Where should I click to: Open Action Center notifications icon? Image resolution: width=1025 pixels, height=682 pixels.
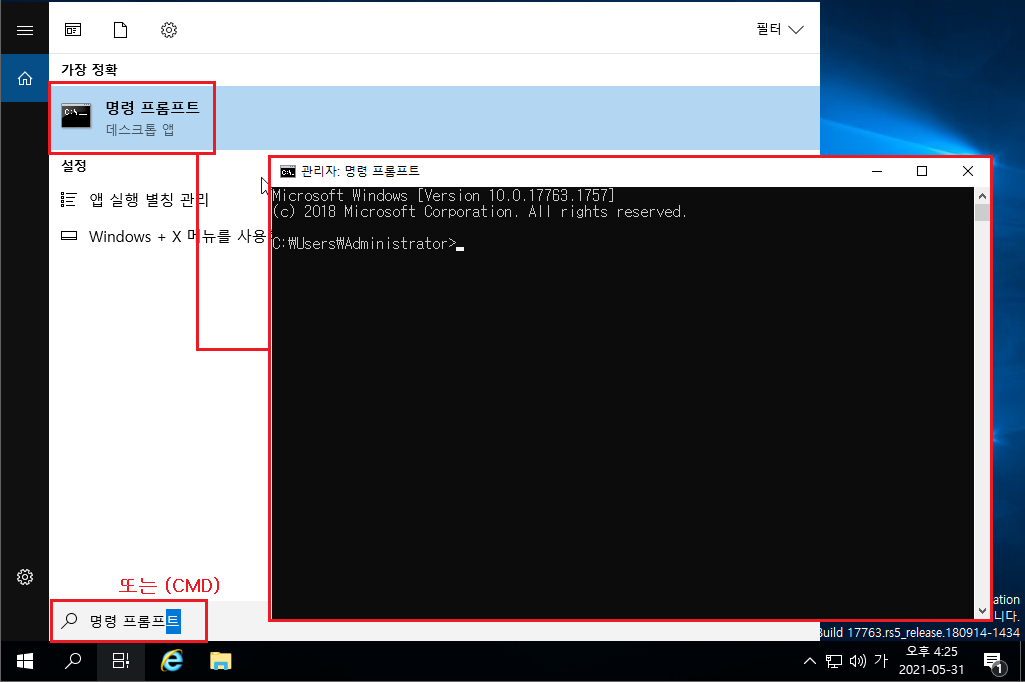pos(992,662)
